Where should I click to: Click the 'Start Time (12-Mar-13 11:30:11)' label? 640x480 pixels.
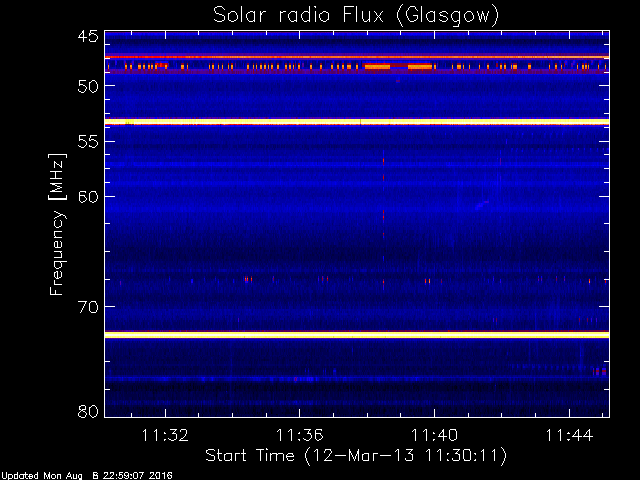coord(356,455)
